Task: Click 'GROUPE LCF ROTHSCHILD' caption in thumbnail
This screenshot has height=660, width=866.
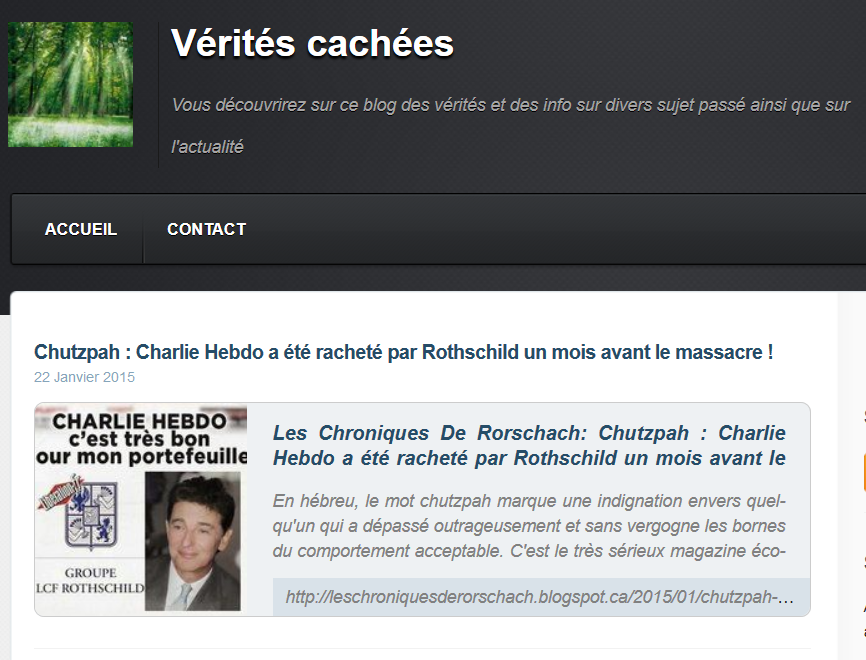Action: 90,580
